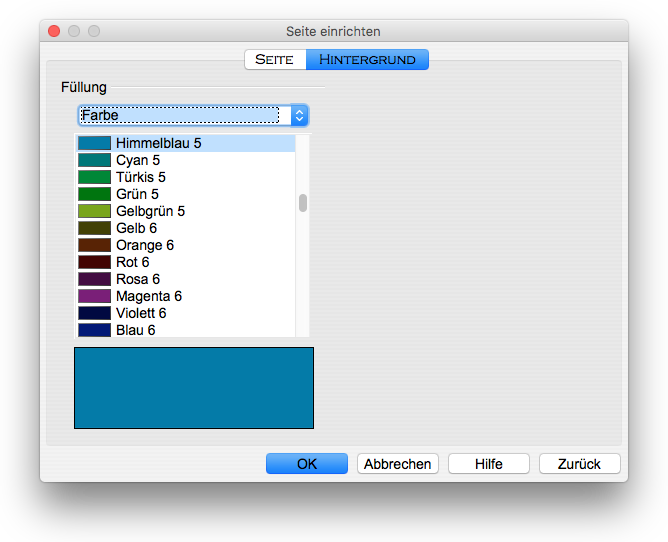This screenshot has height=542, width=668.
Task: Click the Zurück button
Action: [x=579, y=464]
